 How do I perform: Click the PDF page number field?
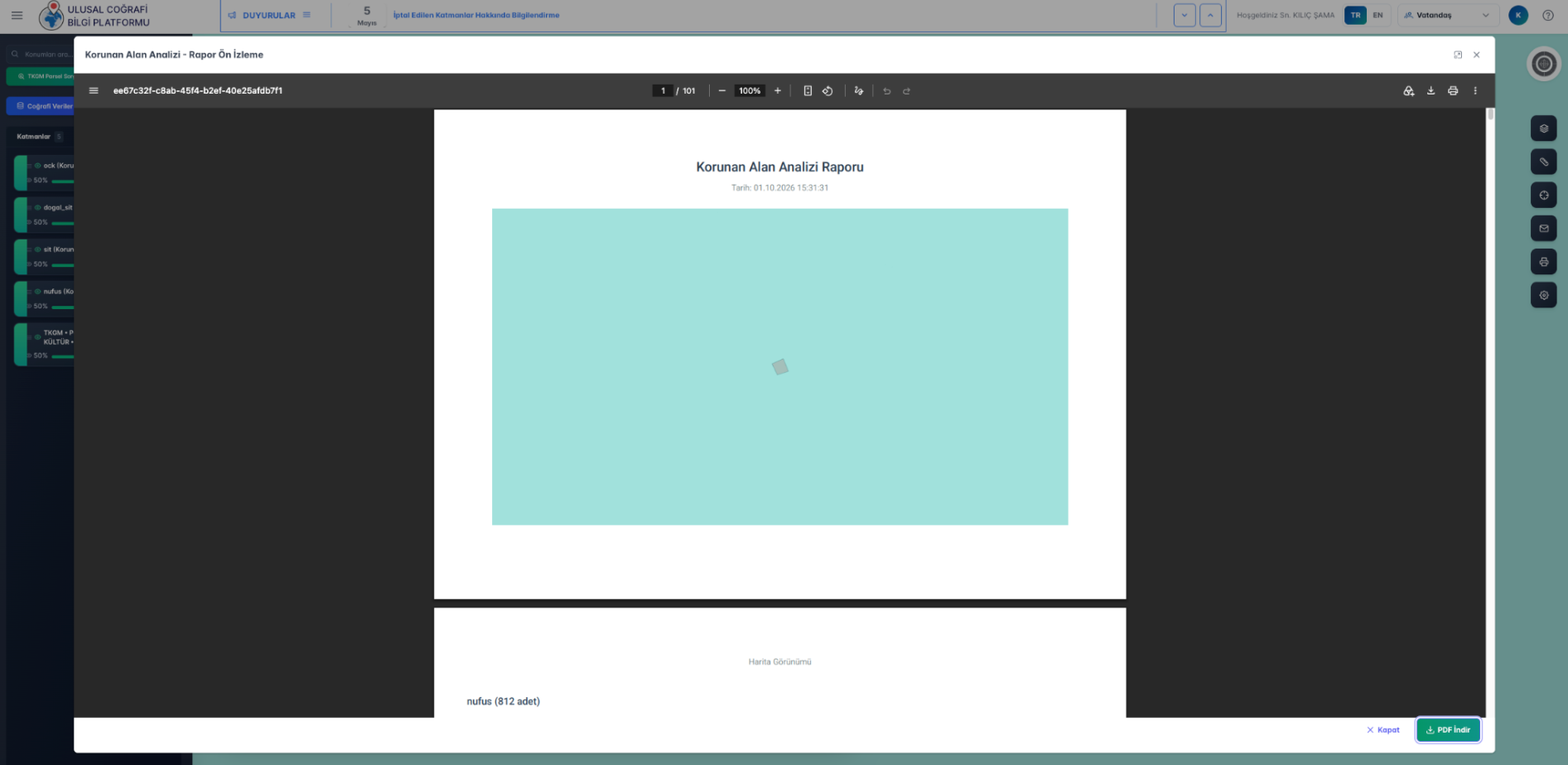(x=663, y=91)
